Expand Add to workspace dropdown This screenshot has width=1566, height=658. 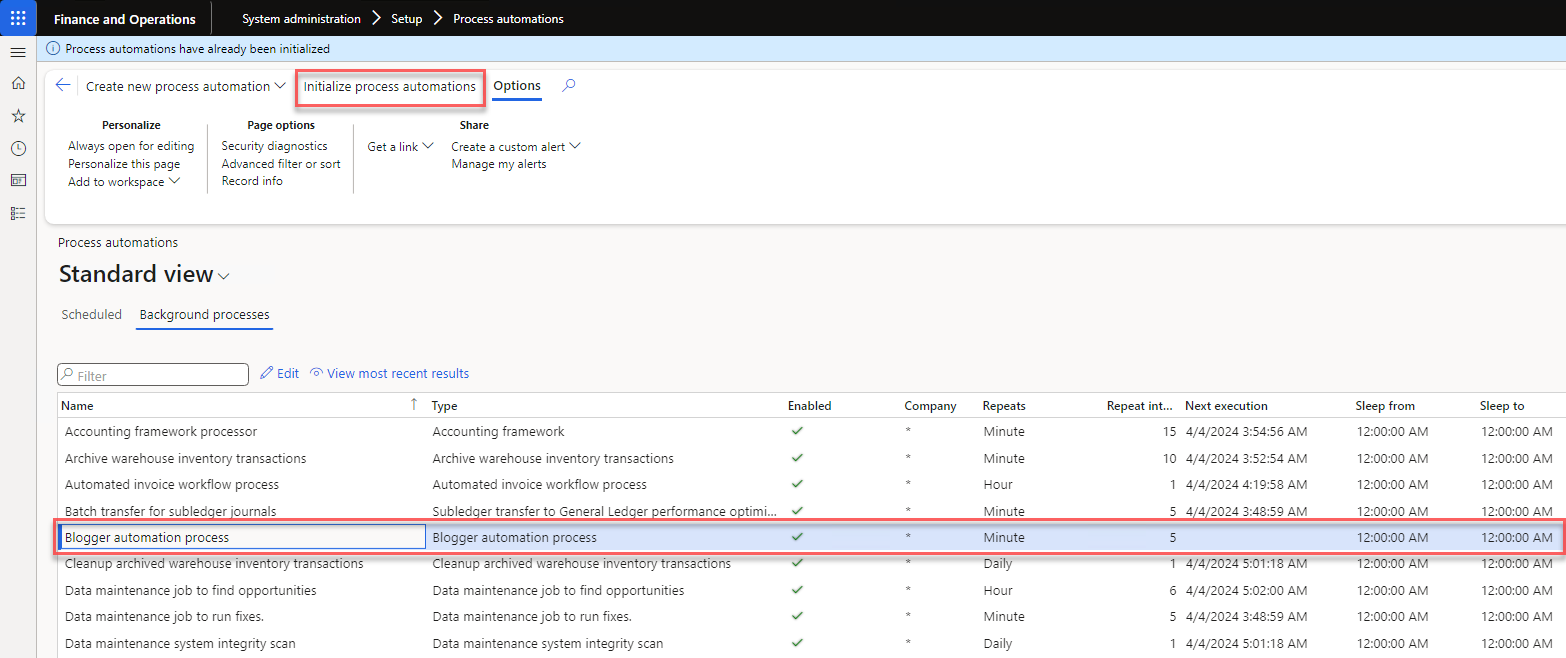coord(124,181)
